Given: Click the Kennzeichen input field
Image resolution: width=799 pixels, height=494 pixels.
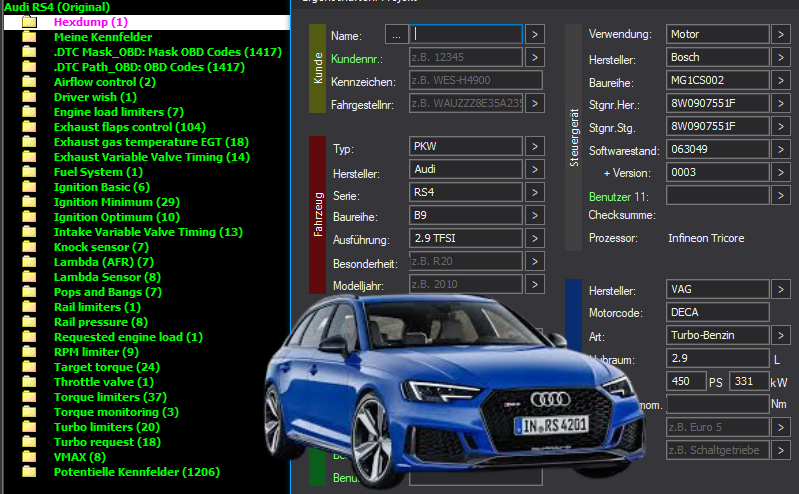Looking at the screenshot, I should point(475,80).
